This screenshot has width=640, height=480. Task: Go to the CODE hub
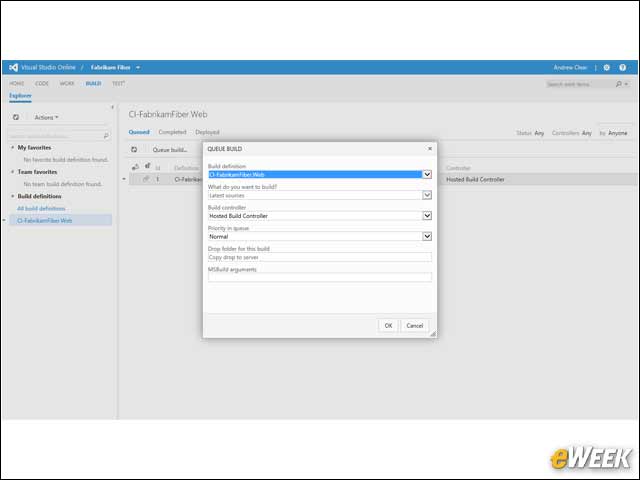[x=42, y=83]
